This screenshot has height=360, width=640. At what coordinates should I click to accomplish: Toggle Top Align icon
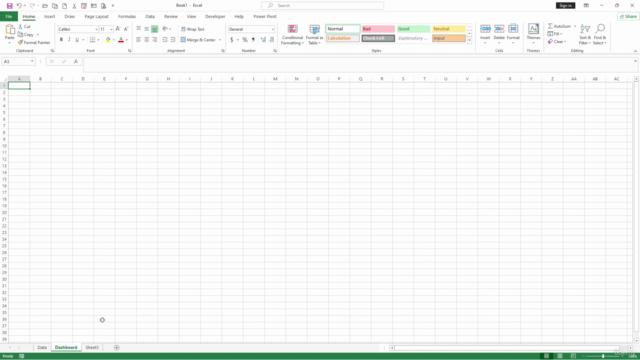[x=139, y=29]
